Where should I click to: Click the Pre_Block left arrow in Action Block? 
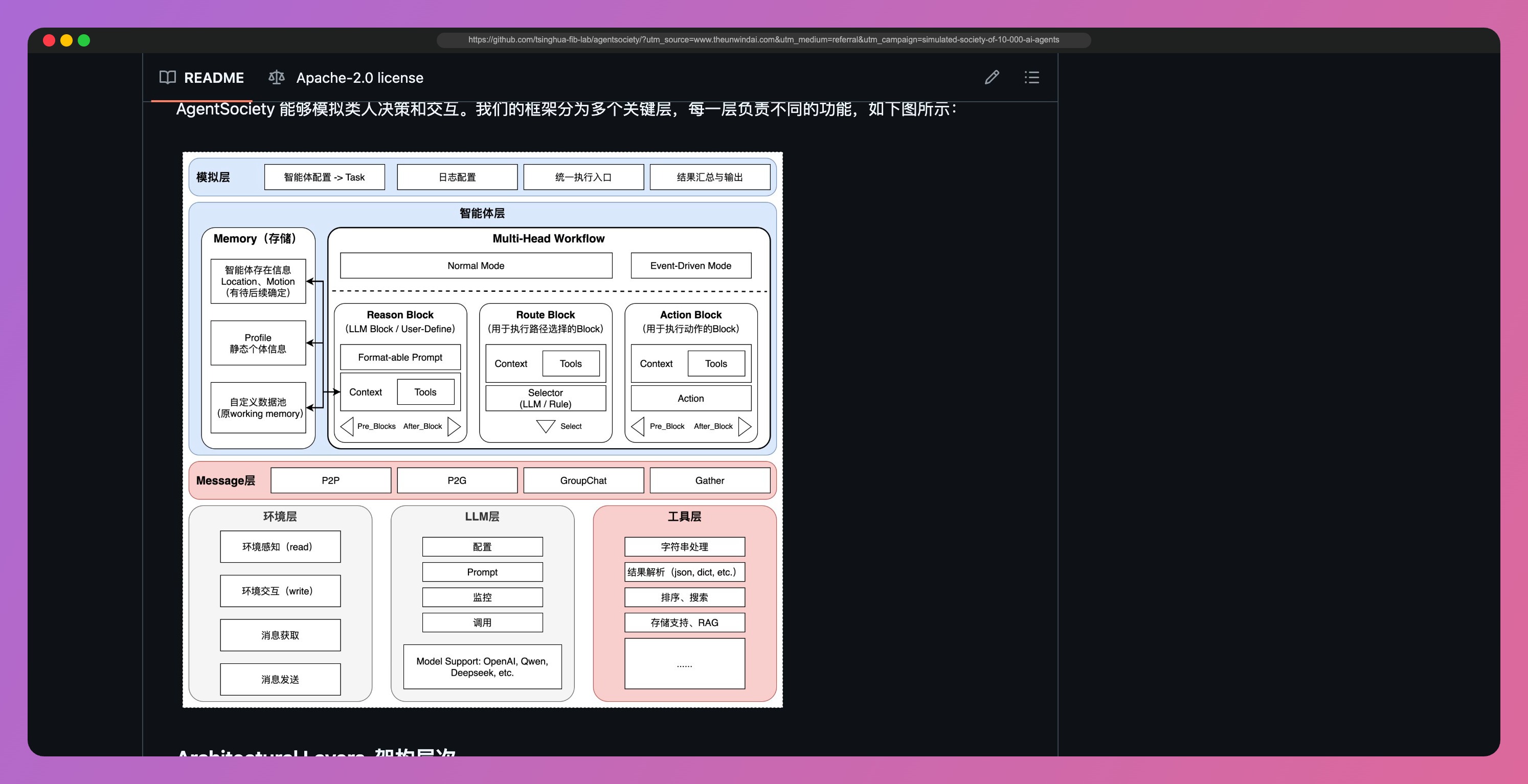tap(638, 426)
